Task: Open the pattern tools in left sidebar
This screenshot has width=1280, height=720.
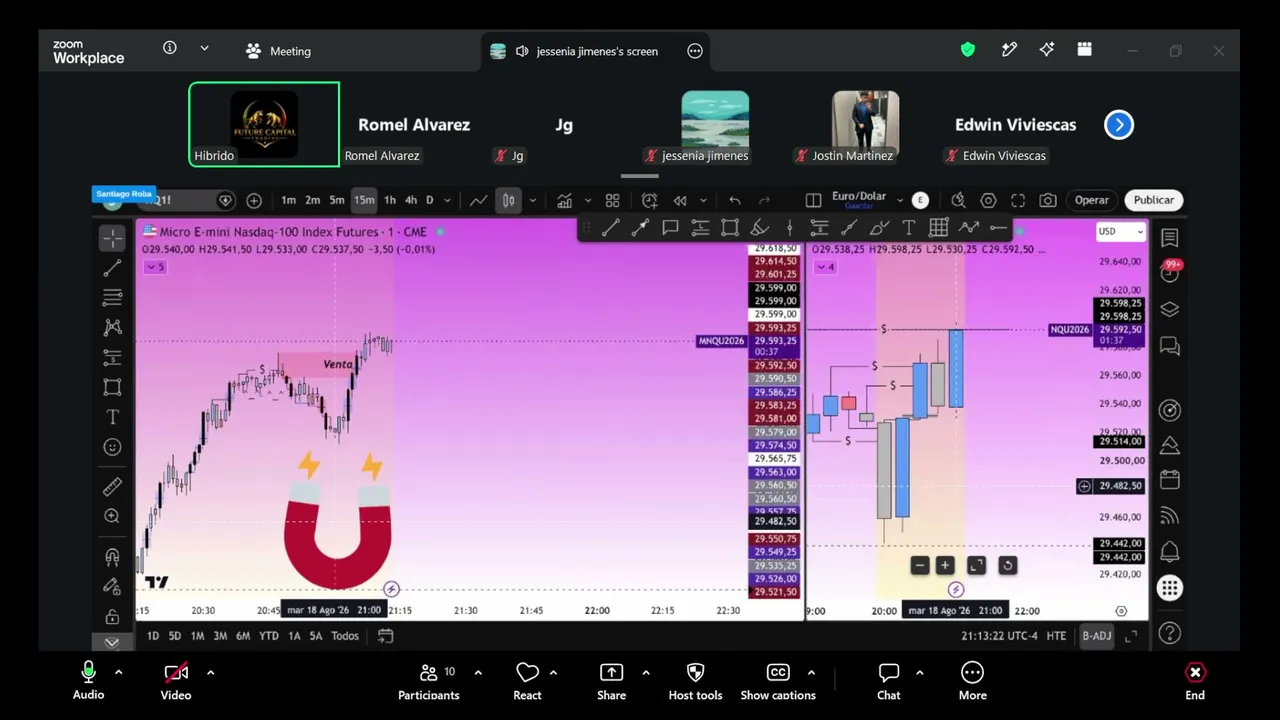Action: click(112, 328)
